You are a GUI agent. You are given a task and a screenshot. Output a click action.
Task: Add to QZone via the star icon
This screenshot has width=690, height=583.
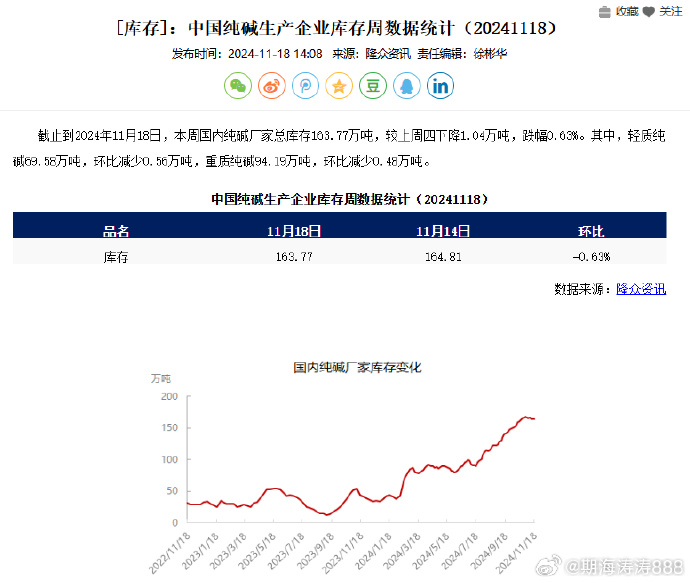point(339,86)
